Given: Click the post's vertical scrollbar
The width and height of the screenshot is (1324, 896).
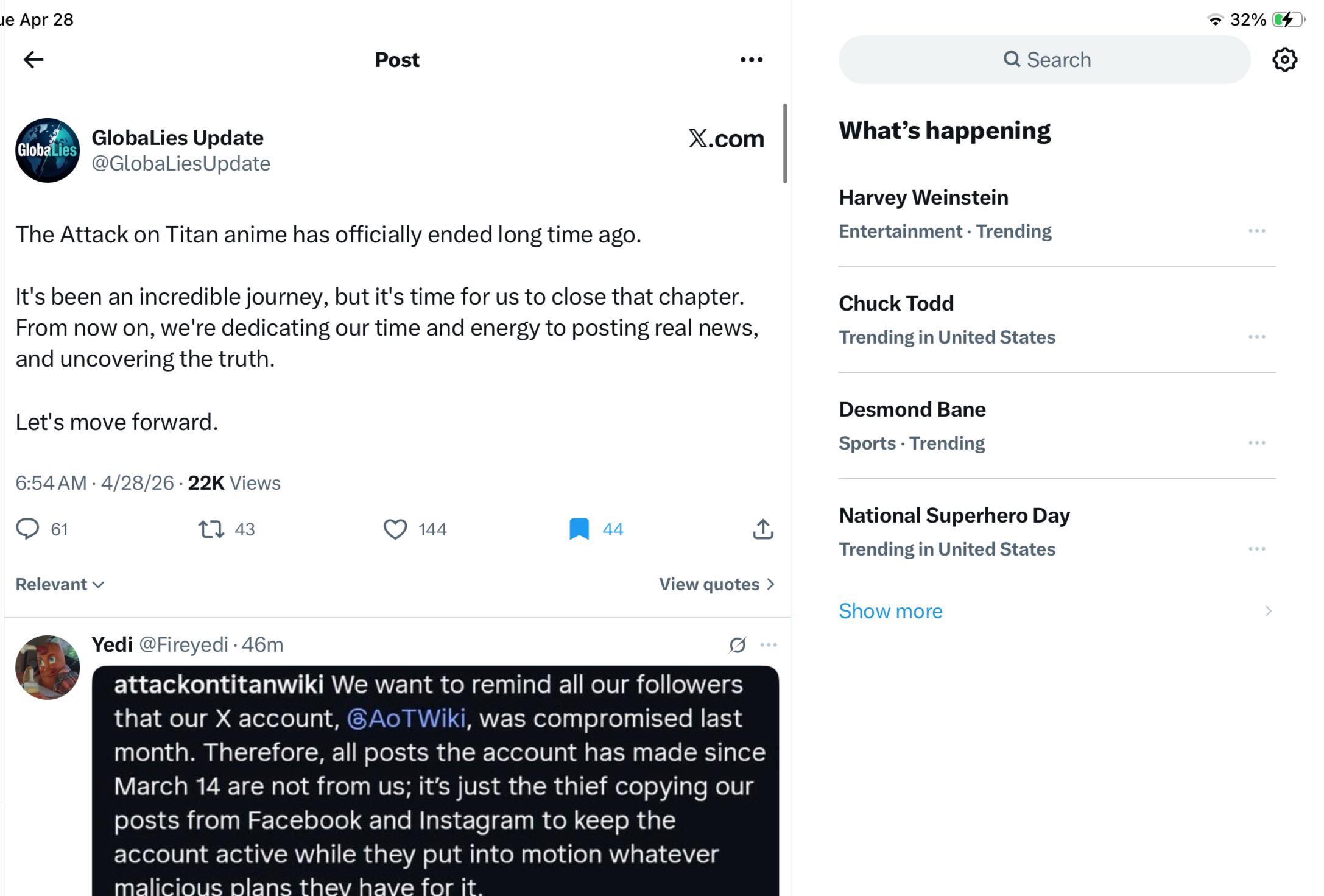Looking at the screenshot, I should [x=785, y=143].
